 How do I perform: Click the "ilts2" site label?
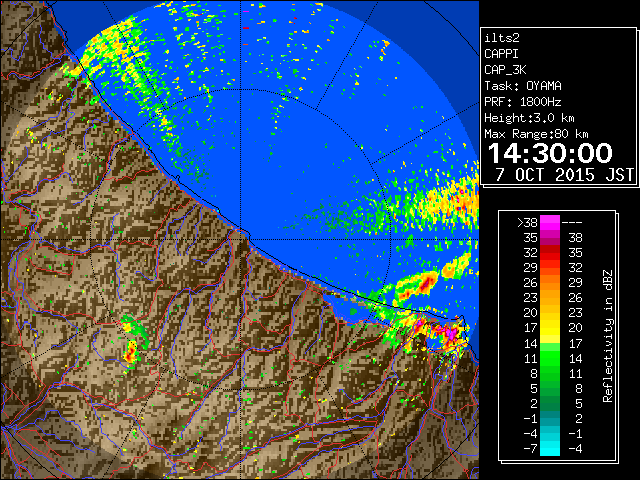point(502,38)
